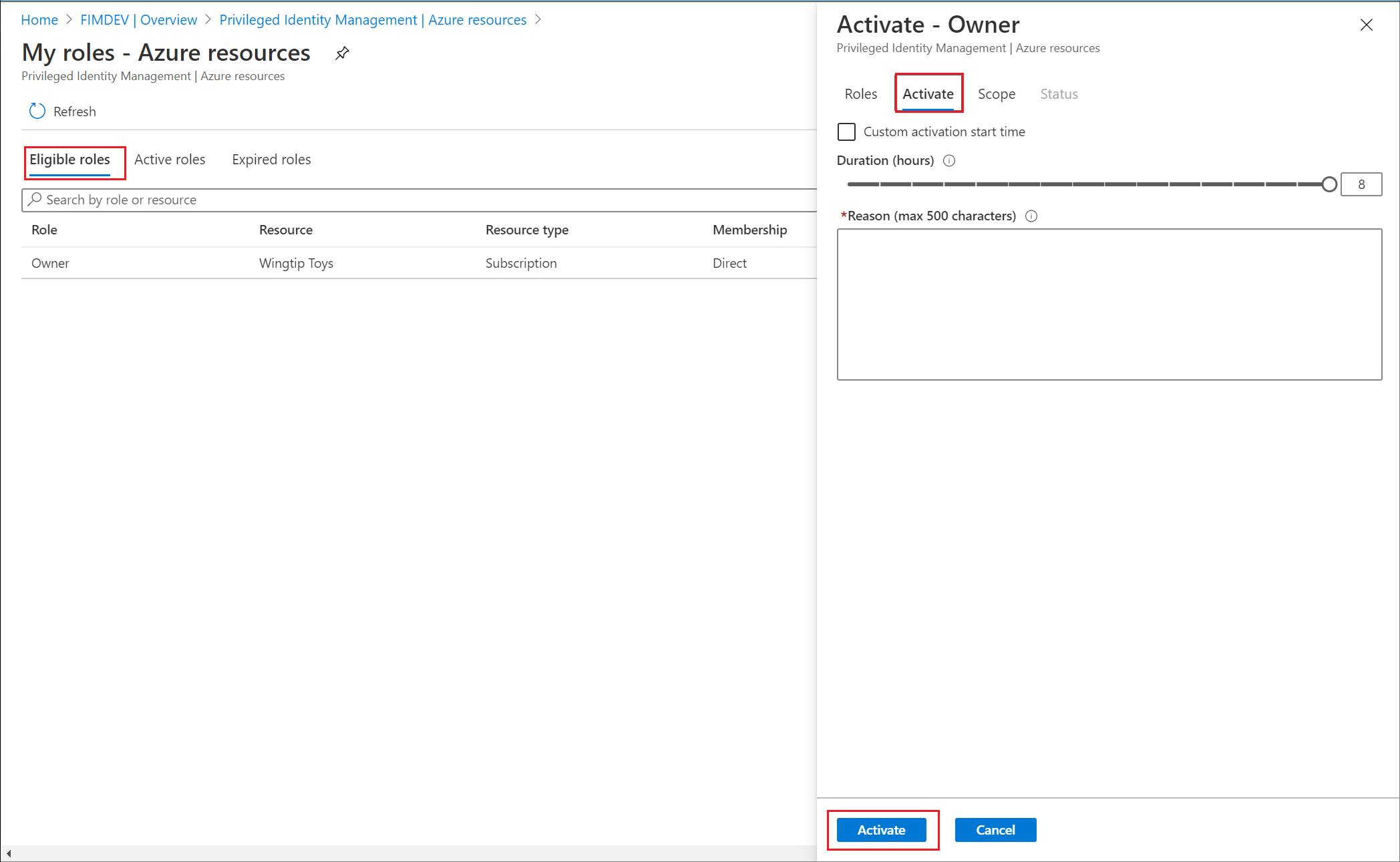
Task: Switch to the Active roles tab
Action: pos(170,159)
